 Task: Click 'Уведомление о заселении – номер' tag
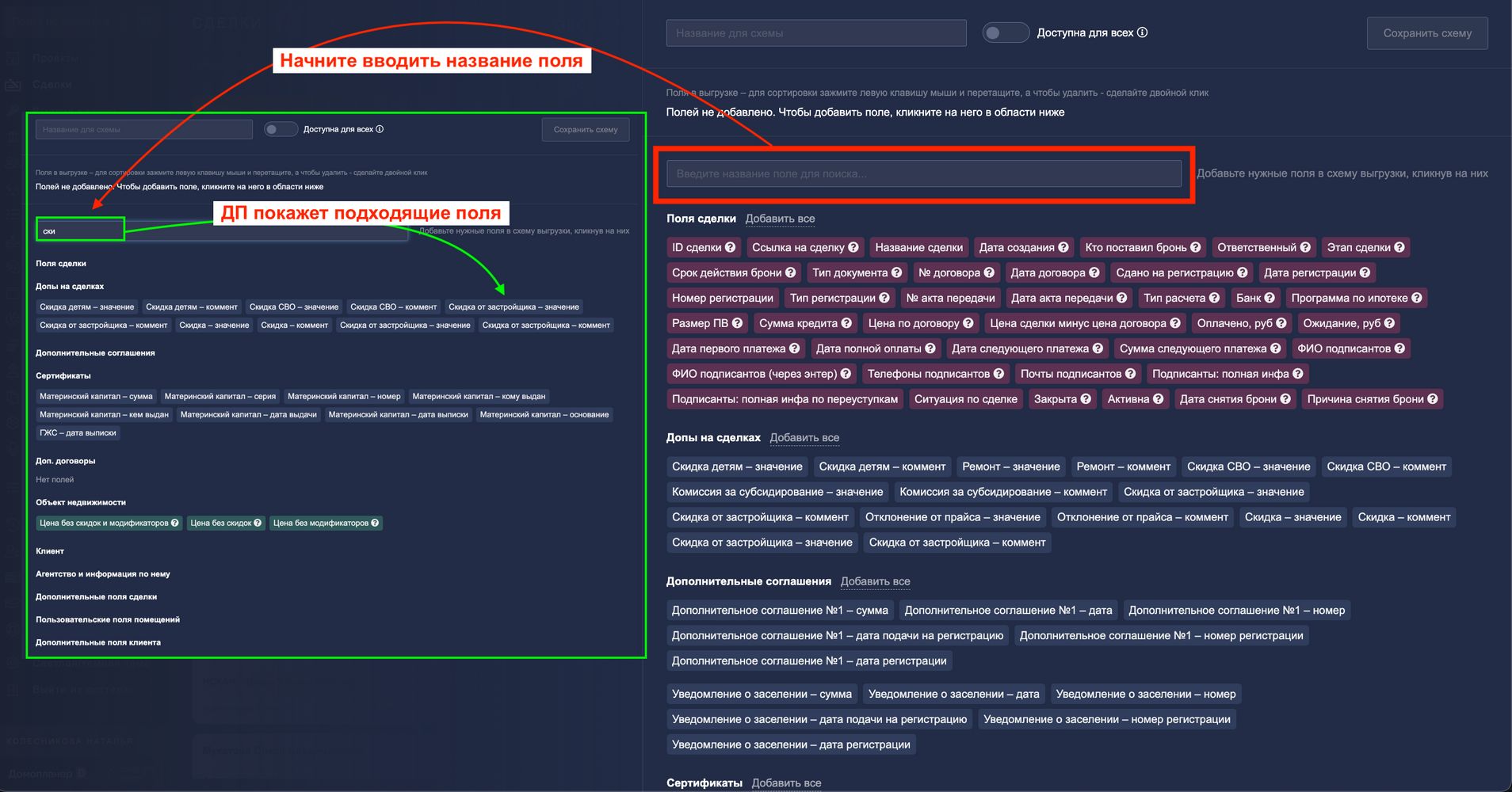coord(1145,694)
